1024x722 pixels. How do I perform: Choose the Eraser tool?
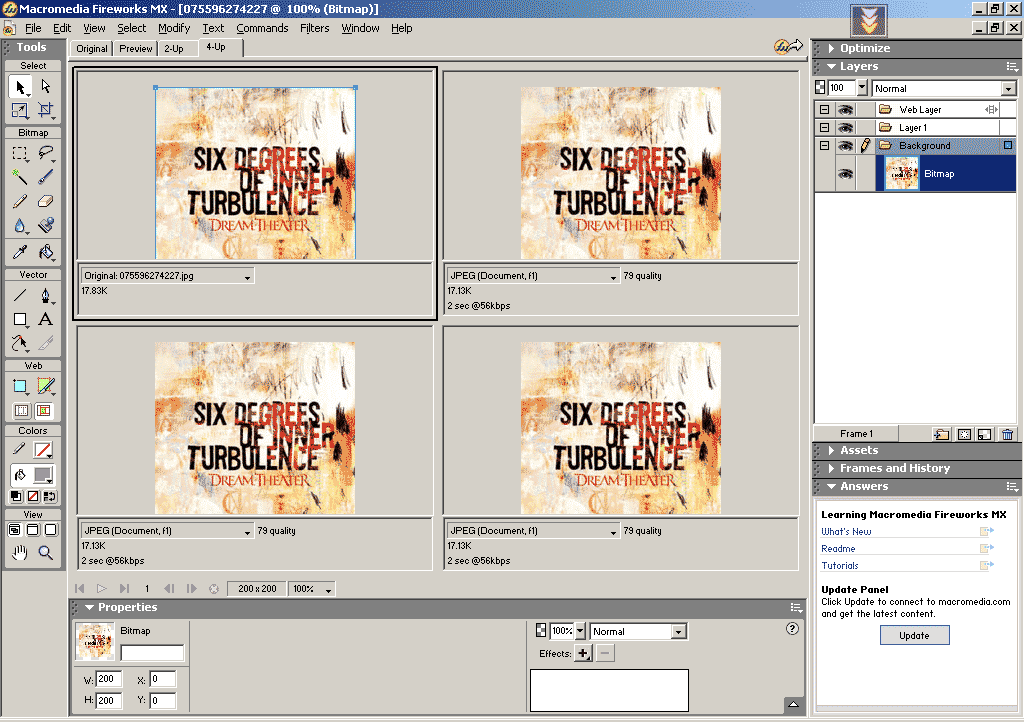[x=45, y=201]
